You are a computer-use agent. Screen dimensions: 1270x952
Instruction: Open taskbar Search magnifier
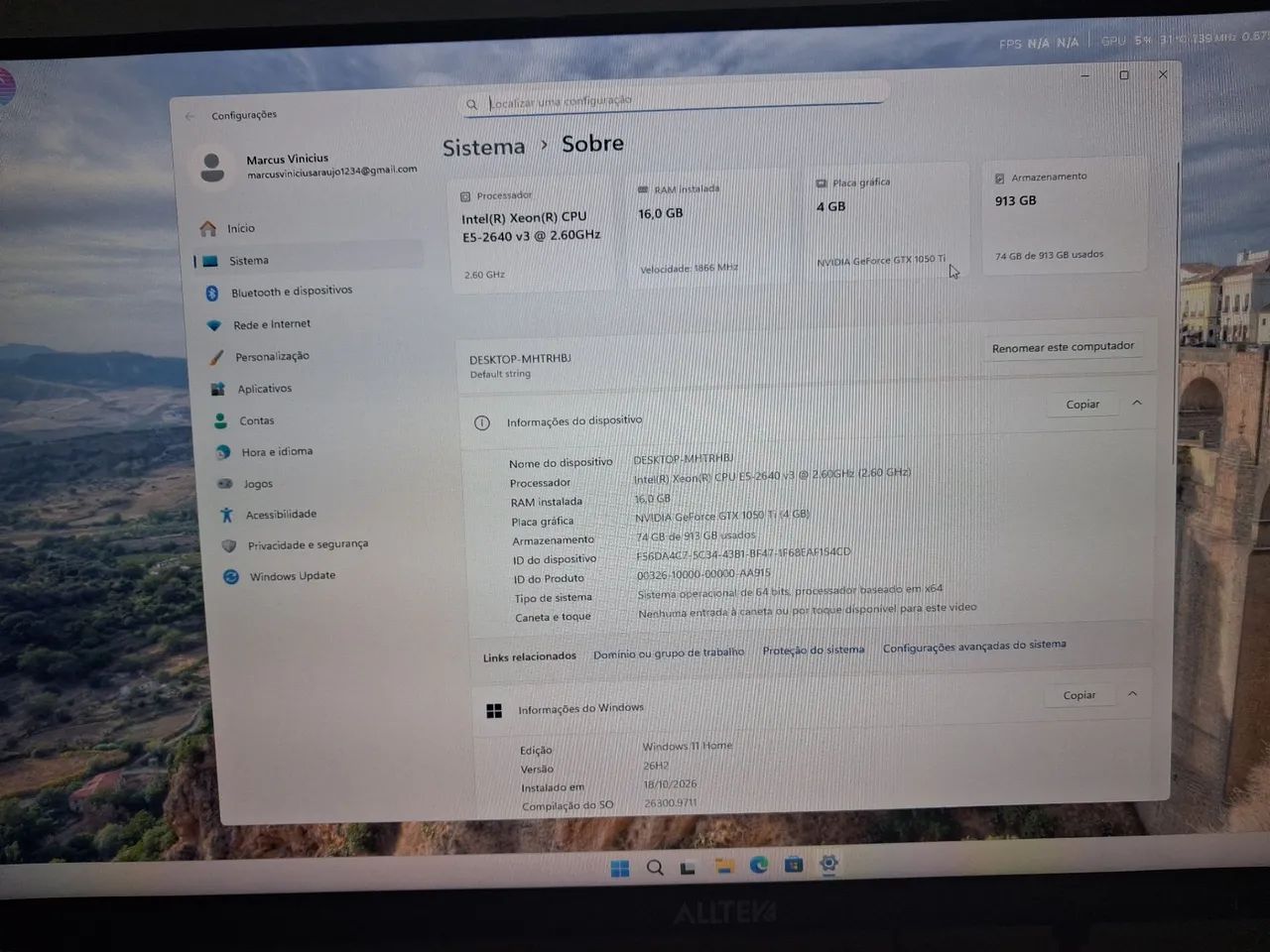[x=655, y=868]
